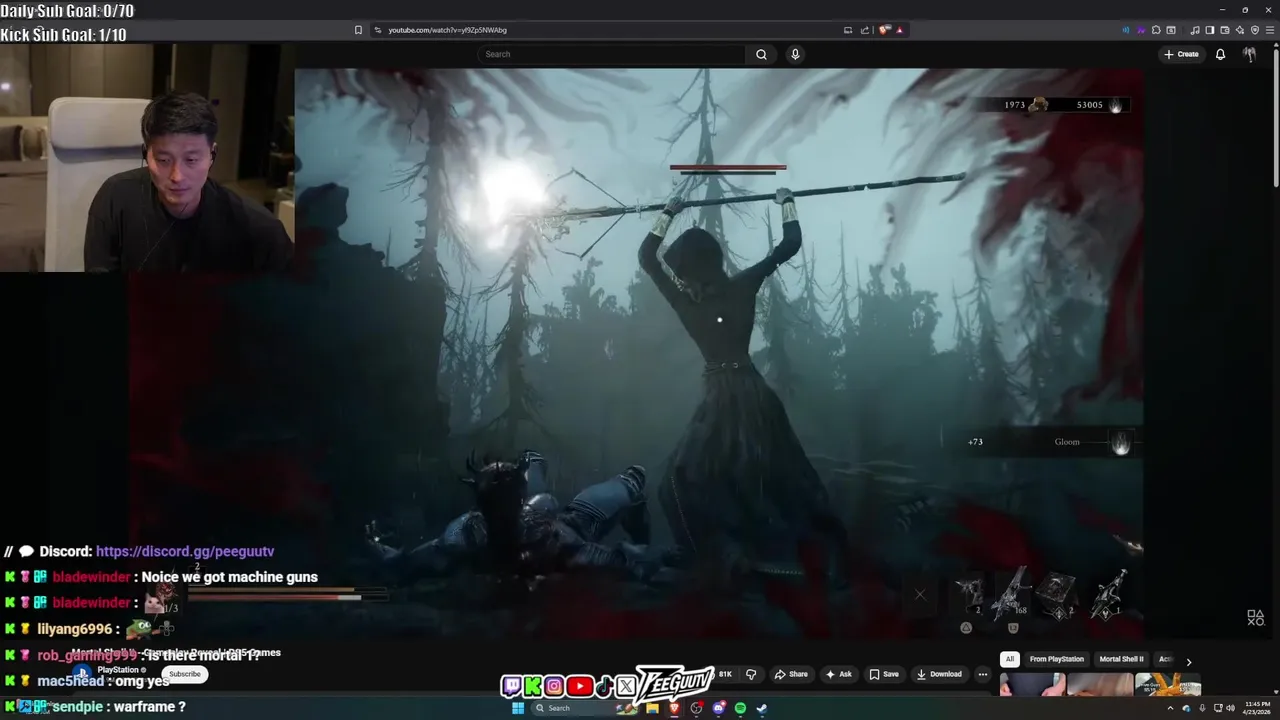Click the Brave Shields lion icon
Screen dimensions: 1280x720
[884, 30]
